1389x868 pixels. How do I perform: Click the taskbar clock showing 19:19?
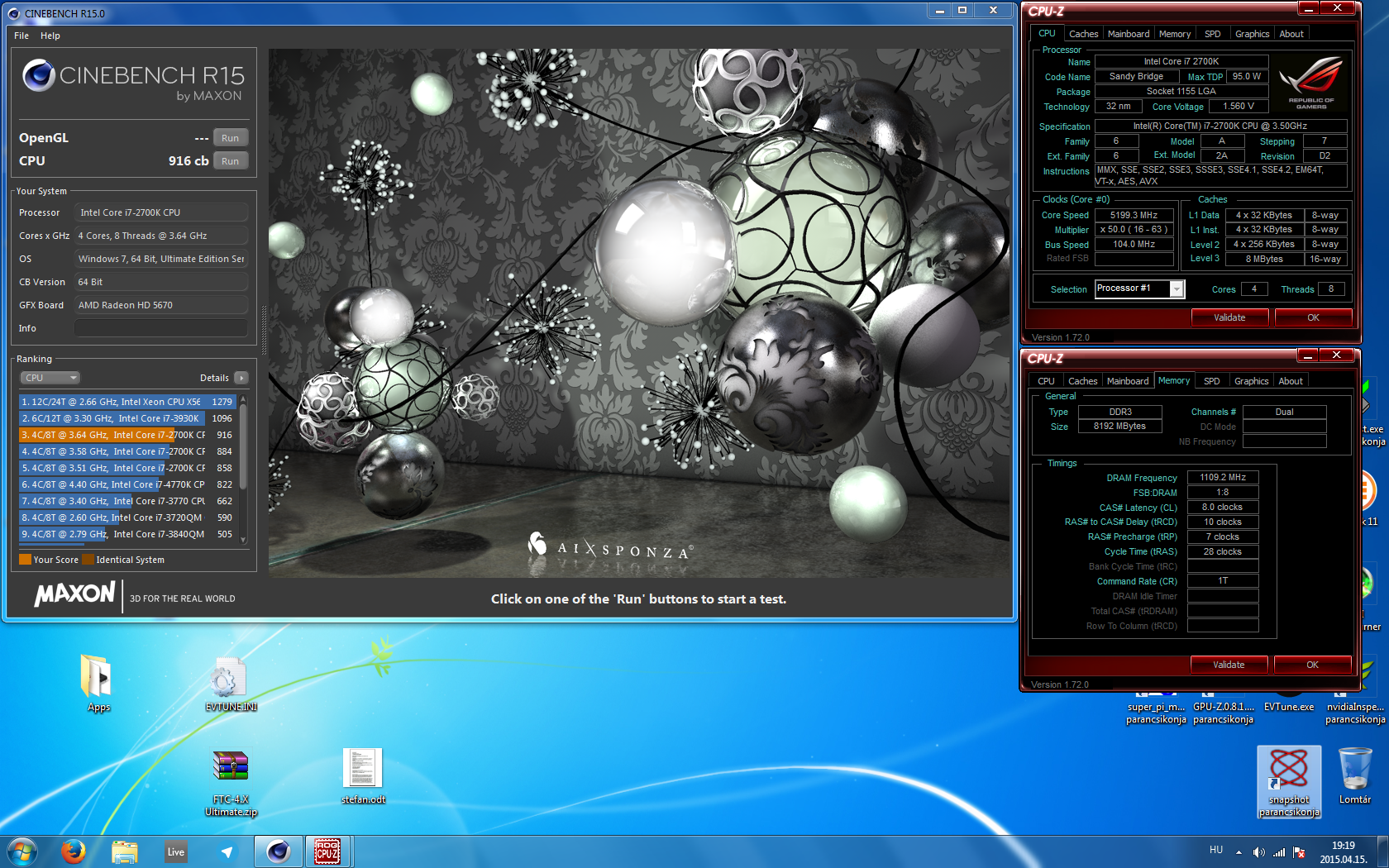pyautogui.click(x=1343, y=852)
